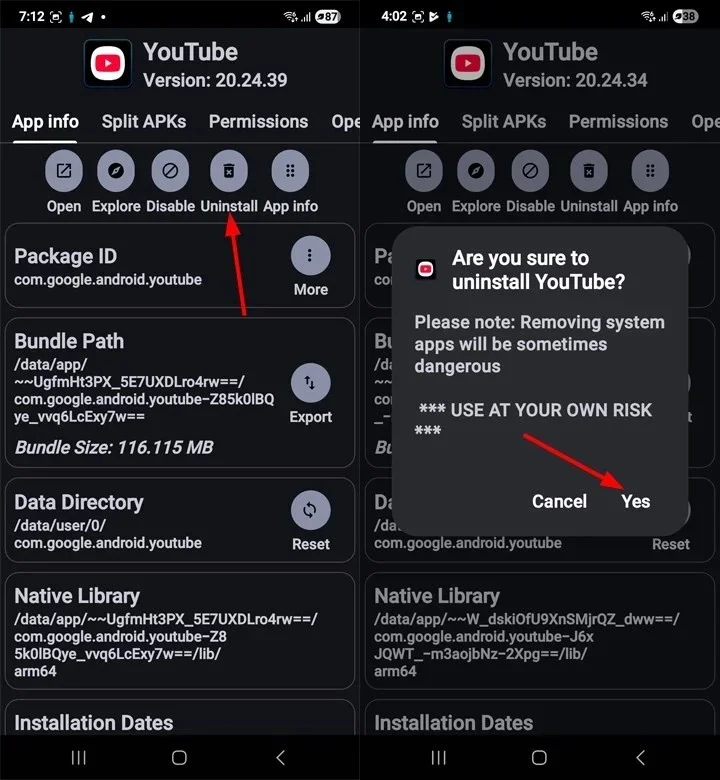Tap com.google.android.youtube Package ID text, left
Image resolution: width=720 pixels, height=780 pixels.
pyautogui.click(x=108, y=280)
